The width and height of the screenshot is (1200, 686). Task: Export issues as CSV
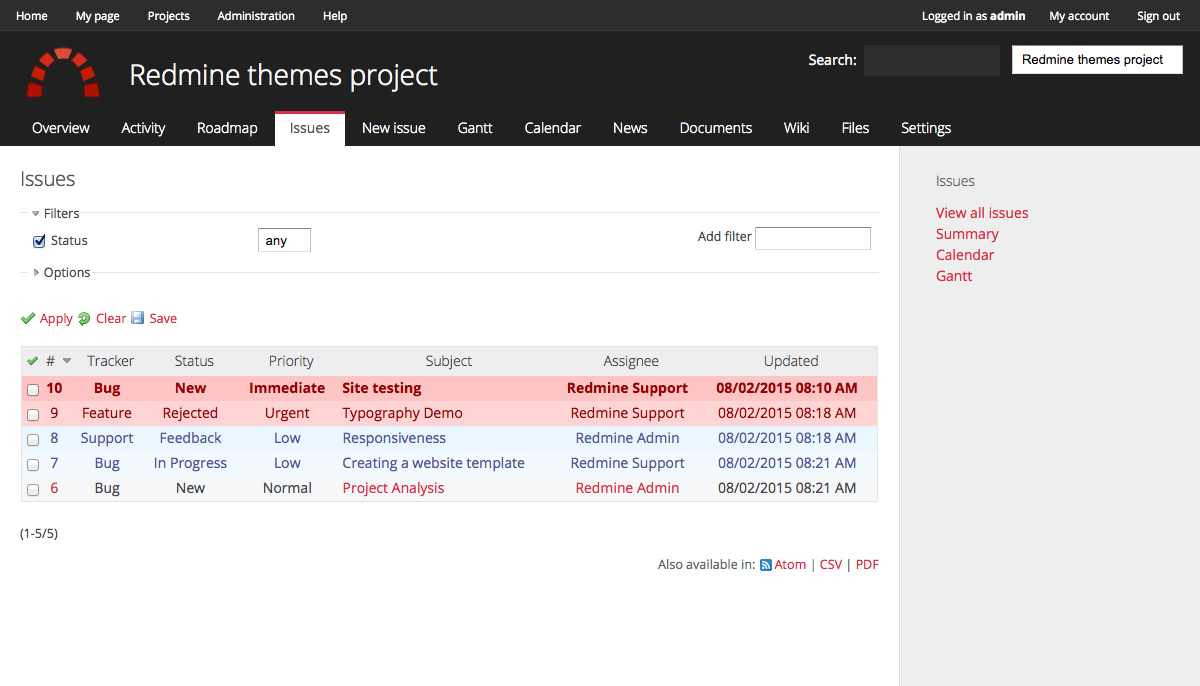[x=831, y=565]
